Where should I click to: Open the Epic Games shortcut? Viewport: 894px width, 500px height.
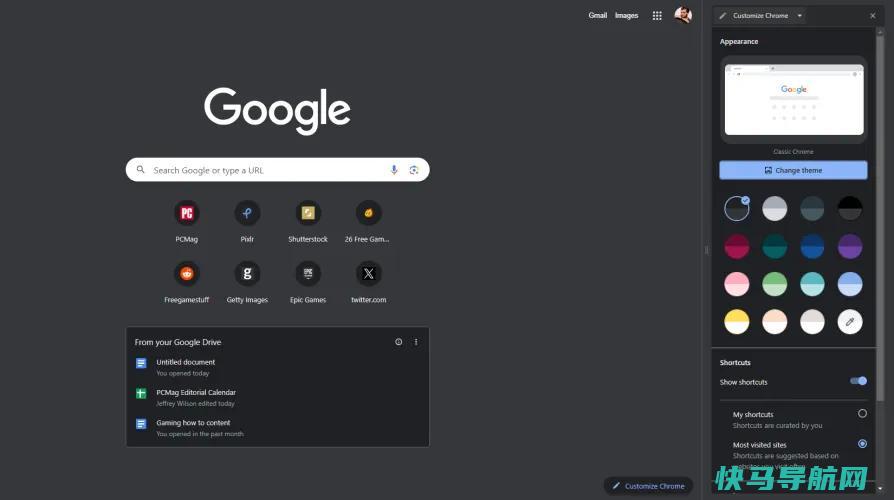(x=308, y=282)
